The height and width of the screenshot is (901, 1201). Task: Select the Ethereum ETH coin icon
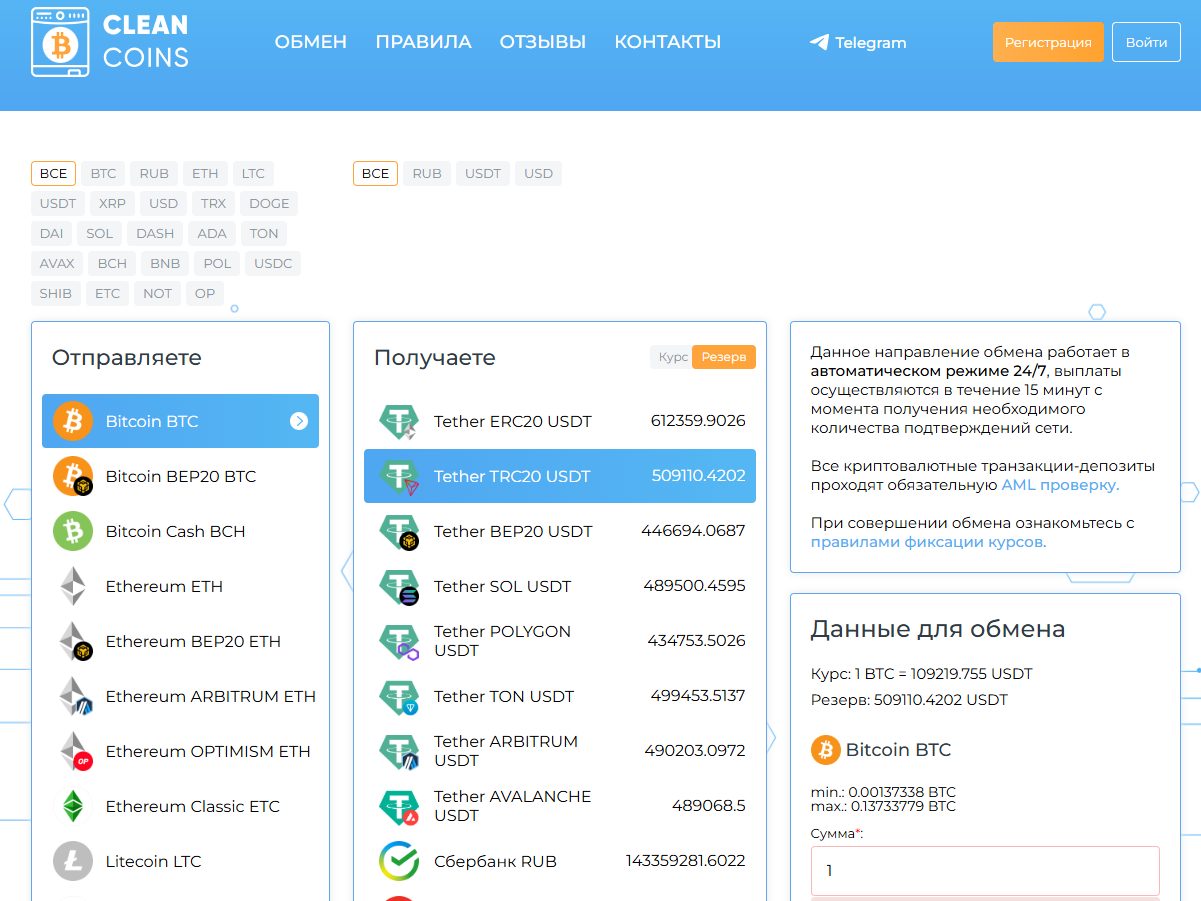click(72, 585)
